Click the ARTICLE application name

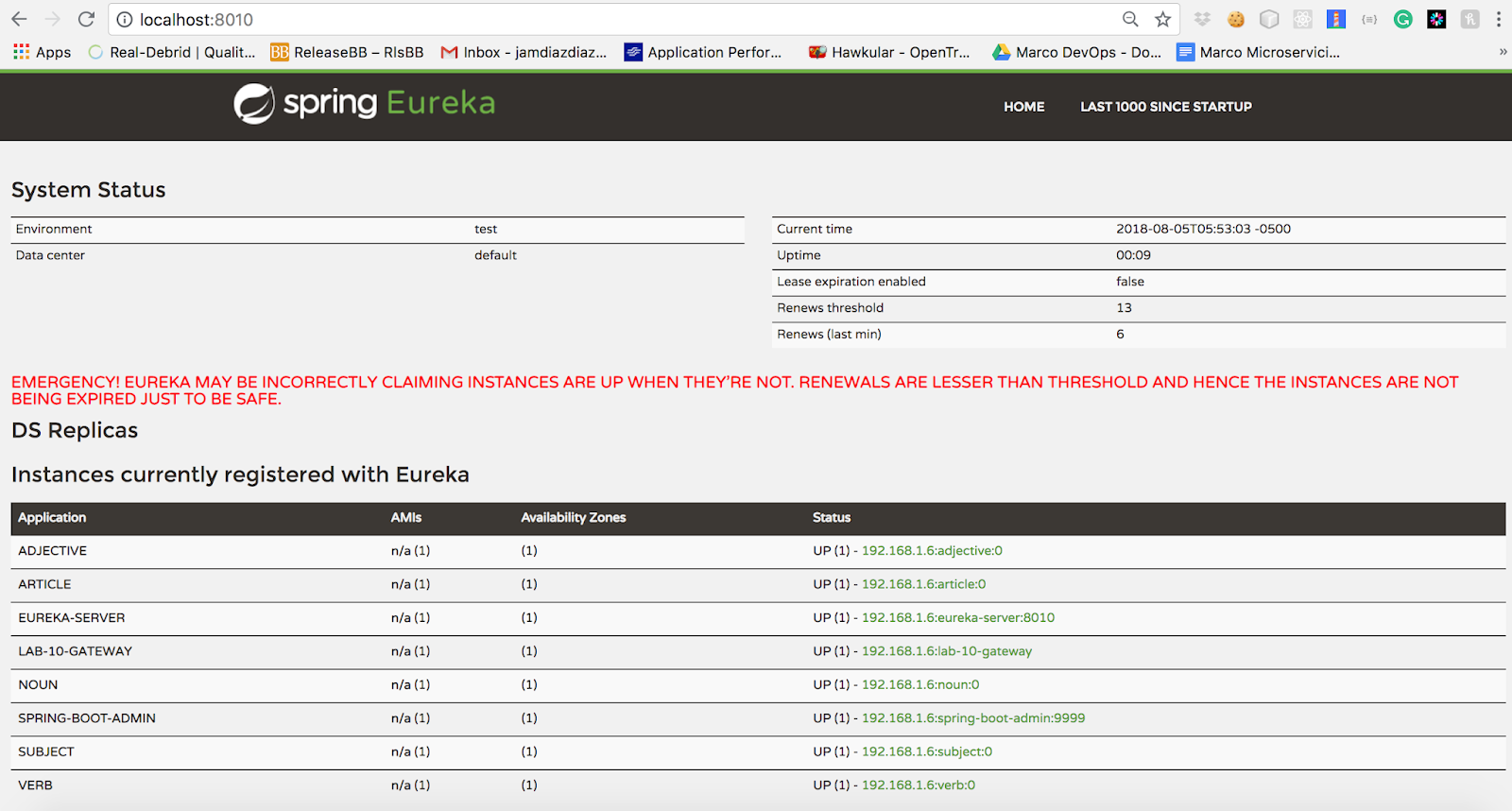[44, 584]
